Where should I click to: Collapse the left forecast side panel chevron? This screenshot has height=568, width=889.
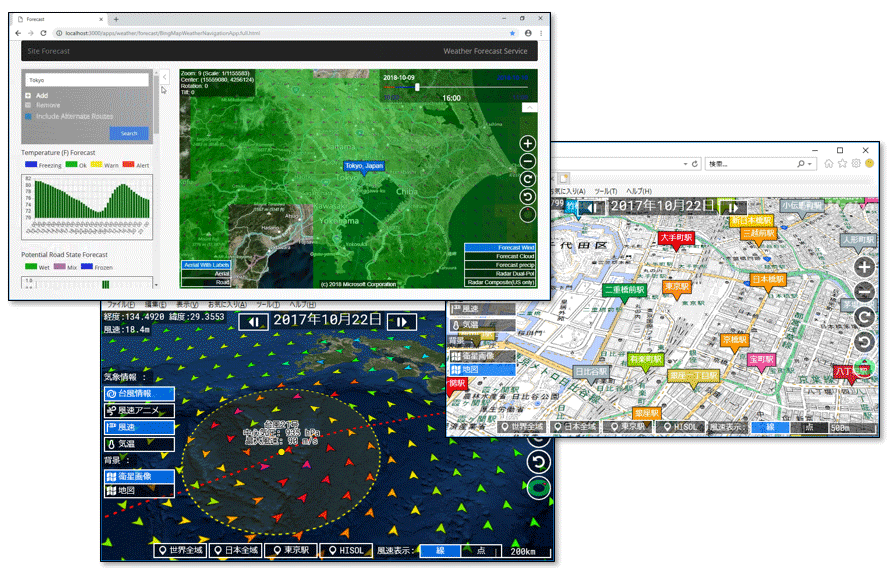pyautogui.click(x=165, y=77)
